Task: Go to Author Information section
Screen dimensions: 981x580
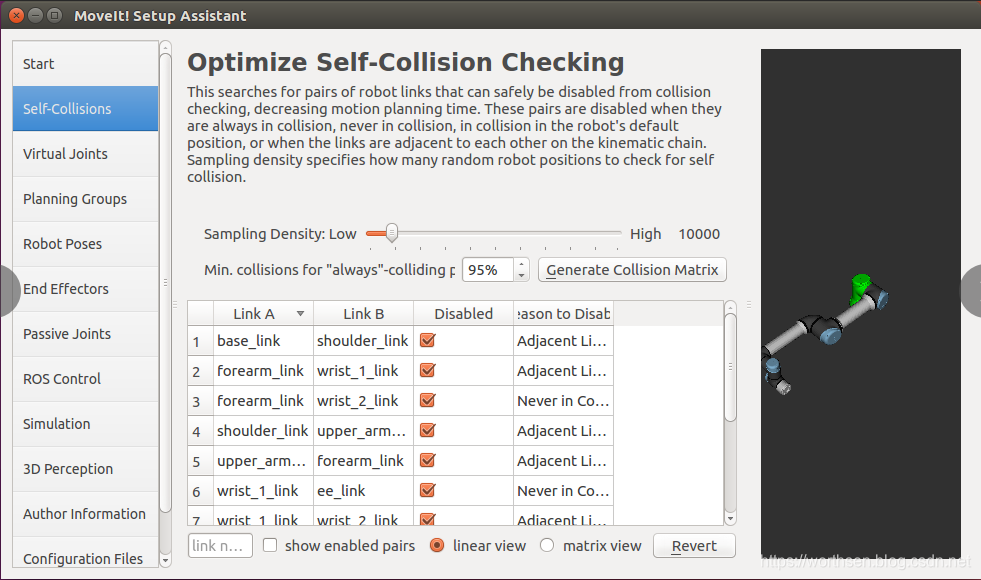Action: (x=85, y=514)
